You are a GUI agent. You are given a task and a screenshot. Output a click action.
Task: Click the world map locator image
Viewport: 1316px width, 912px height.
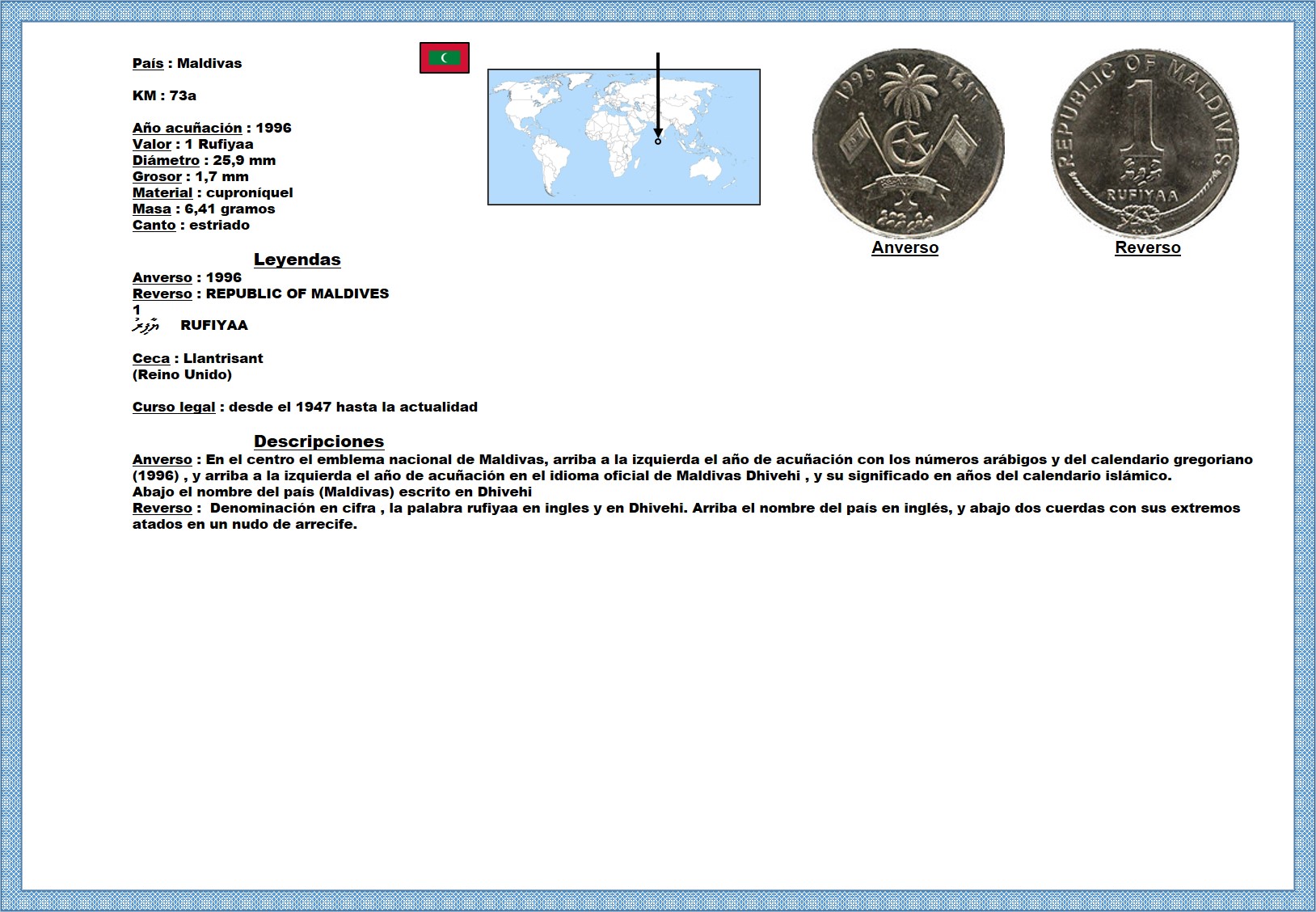point(624,137)
